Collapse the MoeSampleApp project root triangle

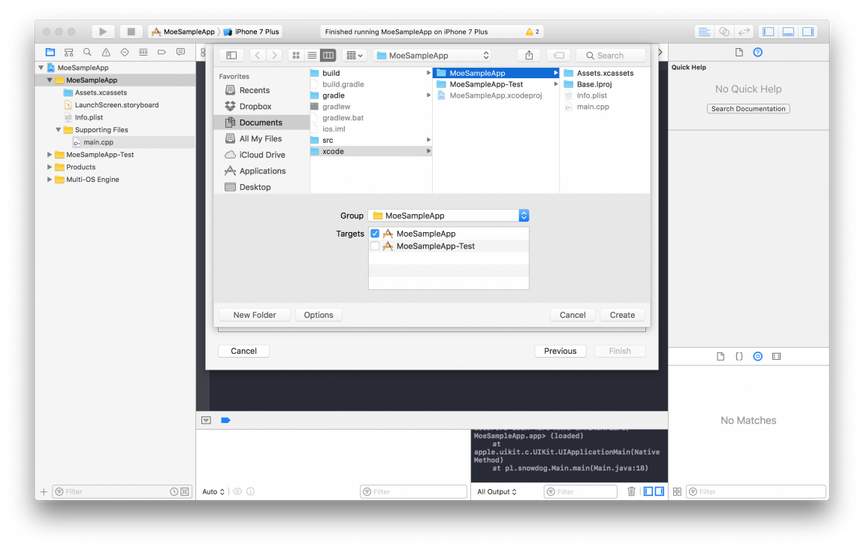pyautogui.click(x=41, y=68)
